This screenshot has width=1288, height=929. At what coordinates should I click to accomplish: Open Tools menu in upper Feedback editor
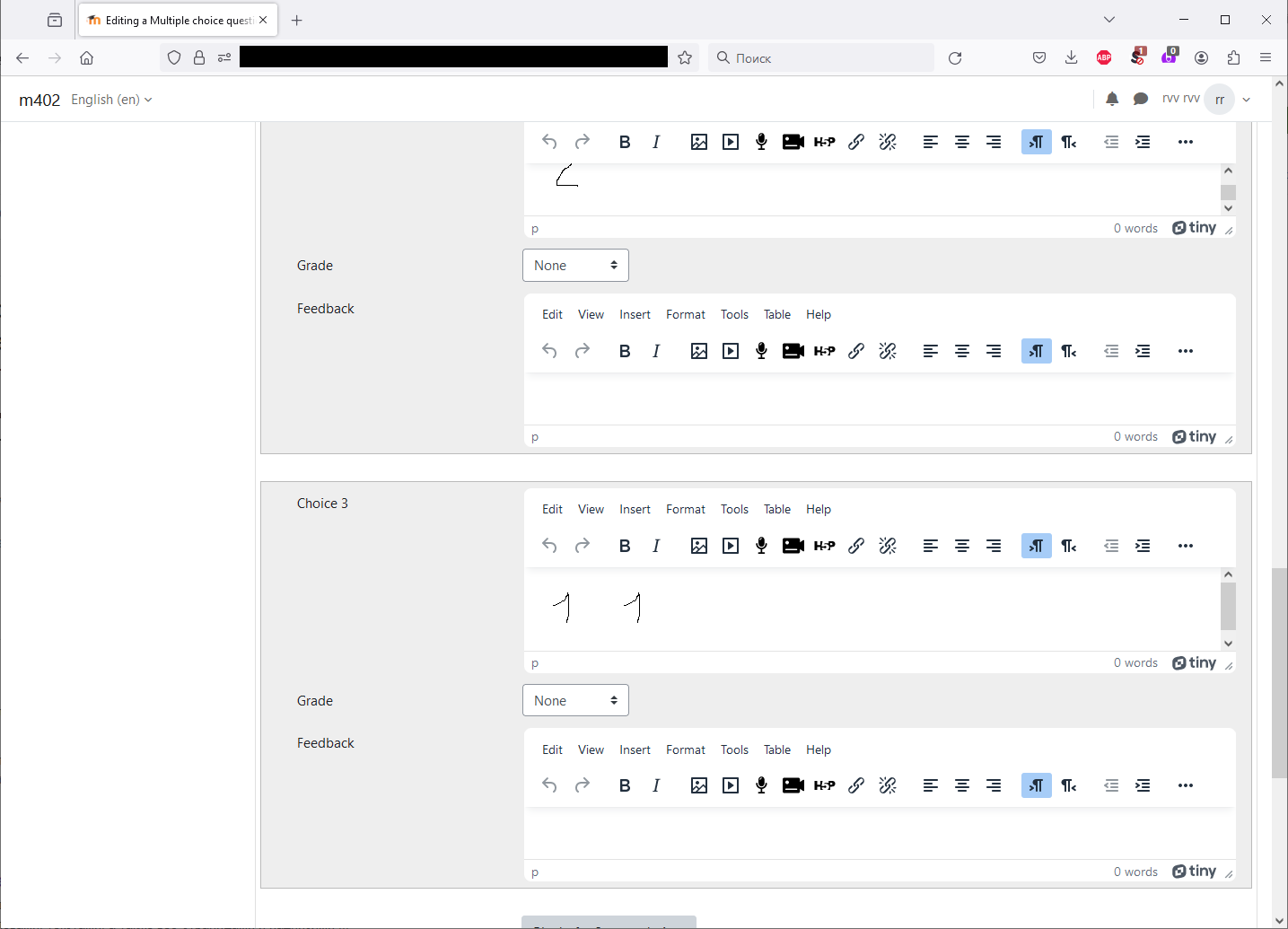pyautogui.click(x=734, y=314)
